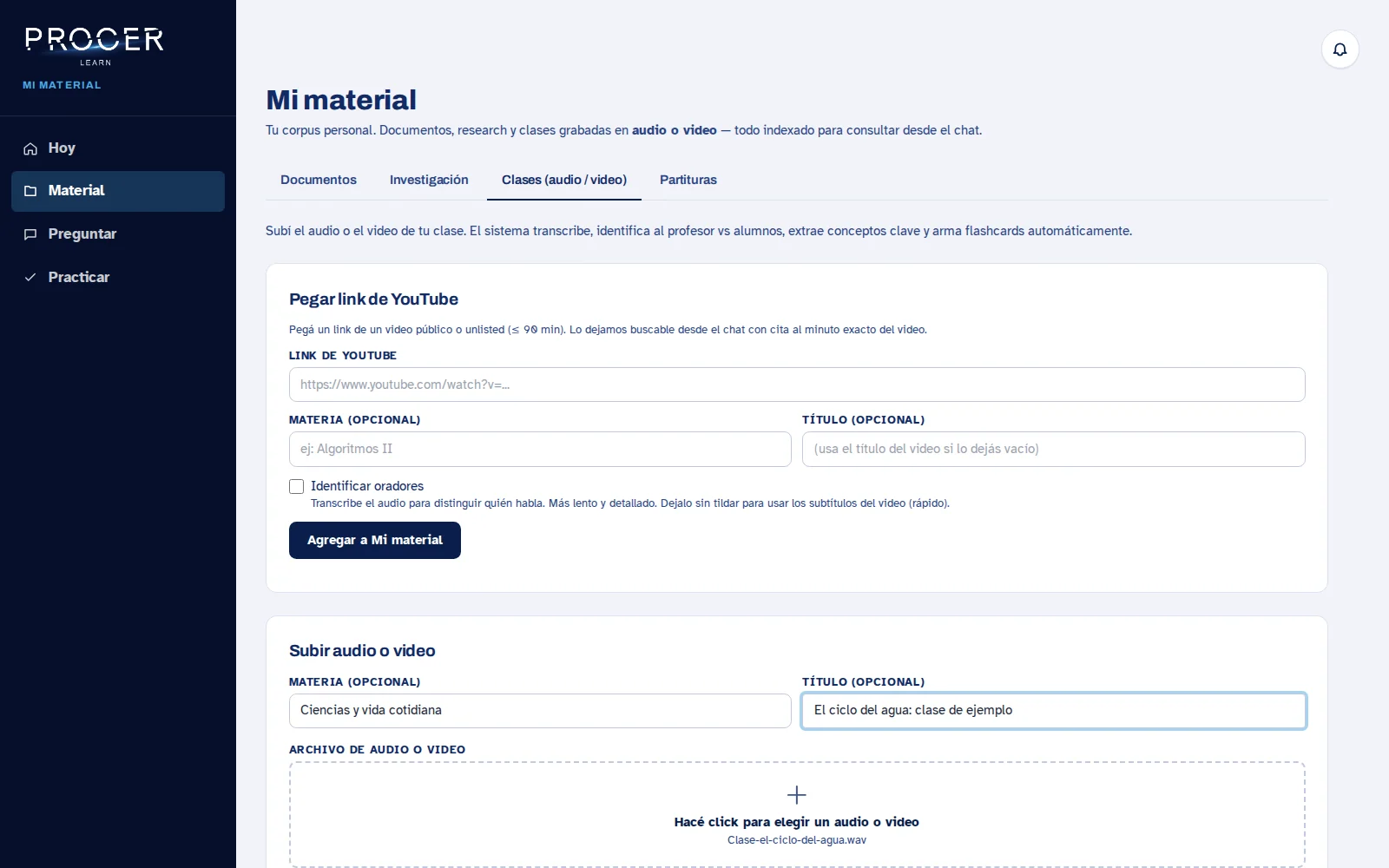The height and width of the screenshot is (868, 1389).
Task: Click the file name Clase-el-ciclo-del-agua.wav
Action: 797,840
